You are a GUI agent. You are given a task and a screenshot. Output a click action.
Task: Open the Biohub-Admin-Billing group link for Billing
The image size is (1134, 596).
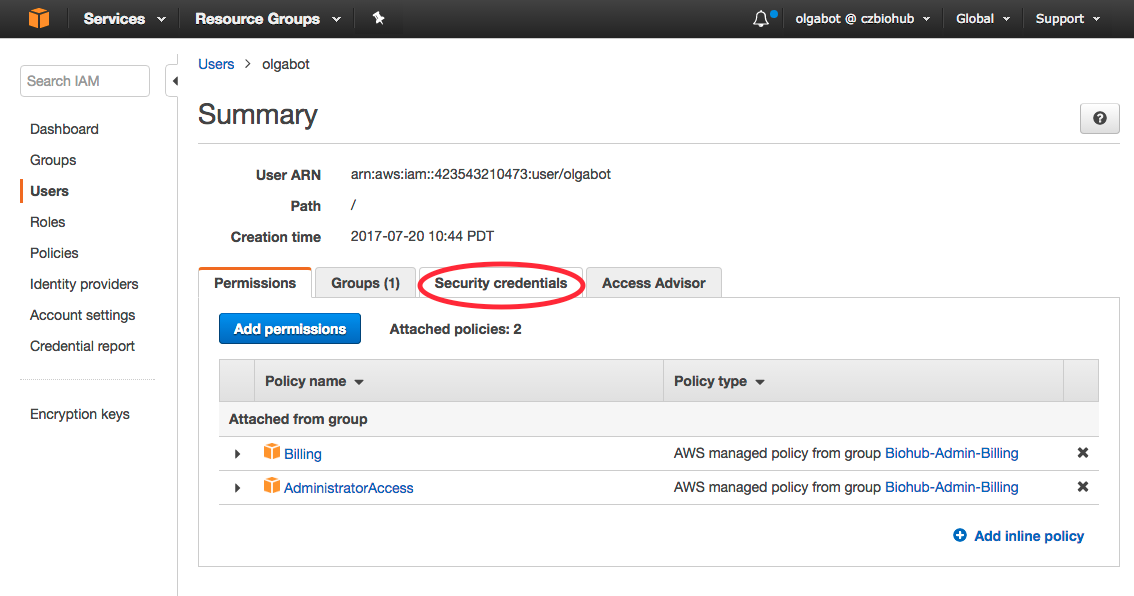(x=951, y=453)
